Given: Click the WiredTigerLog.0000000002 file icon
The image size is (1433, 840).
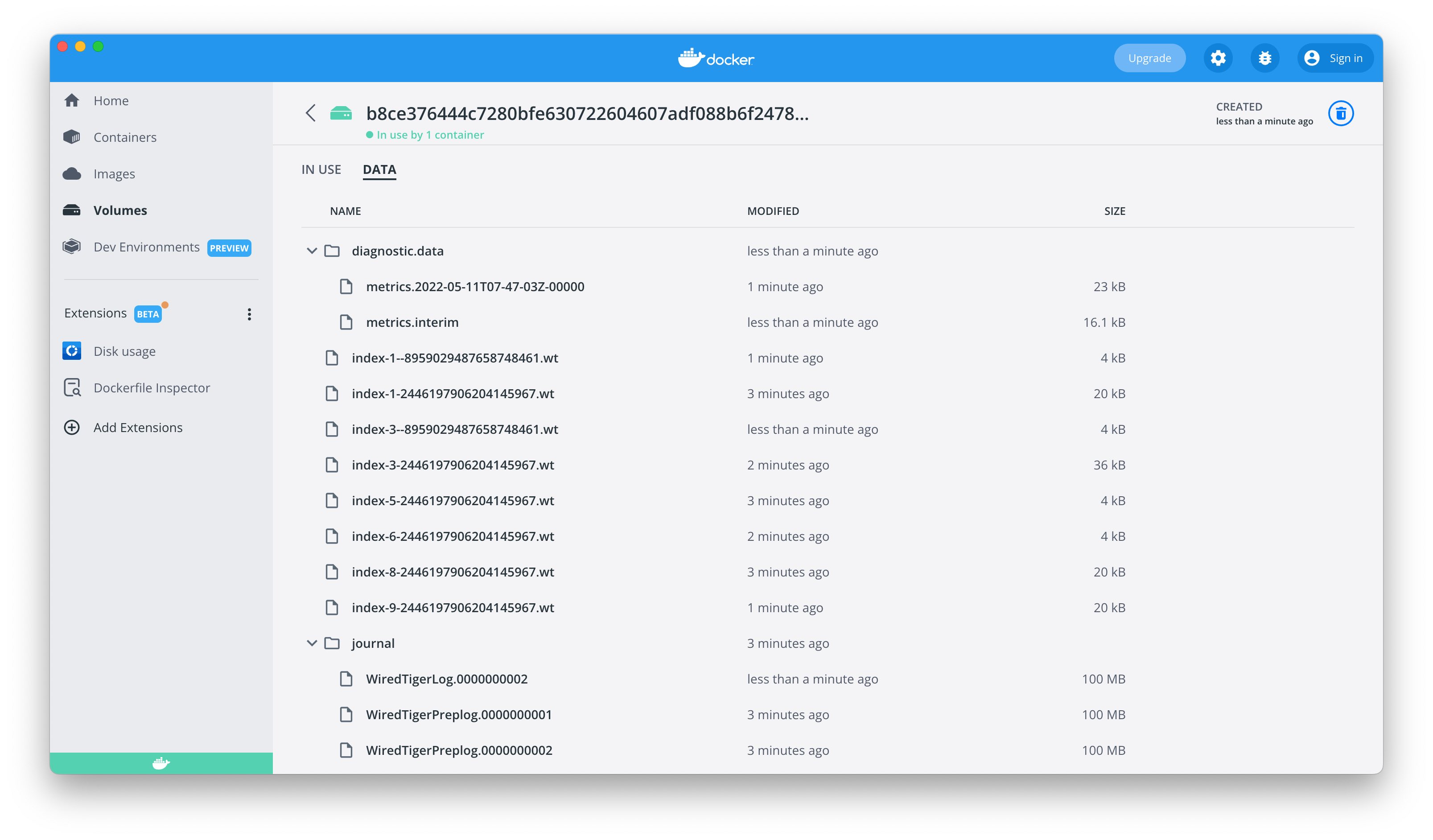Looking at the screenshot, I should point(346,679).
